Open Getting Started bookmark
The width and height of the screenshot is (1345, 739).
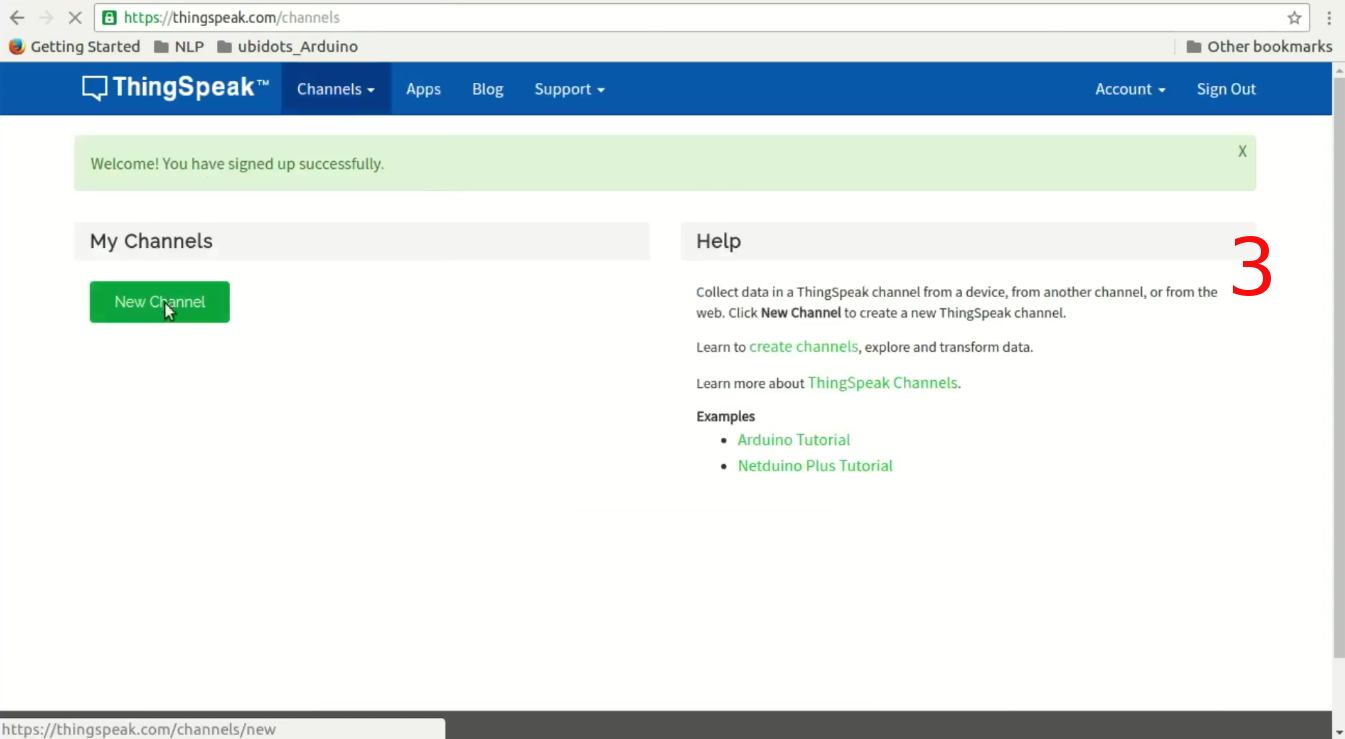tap(75, 47)
